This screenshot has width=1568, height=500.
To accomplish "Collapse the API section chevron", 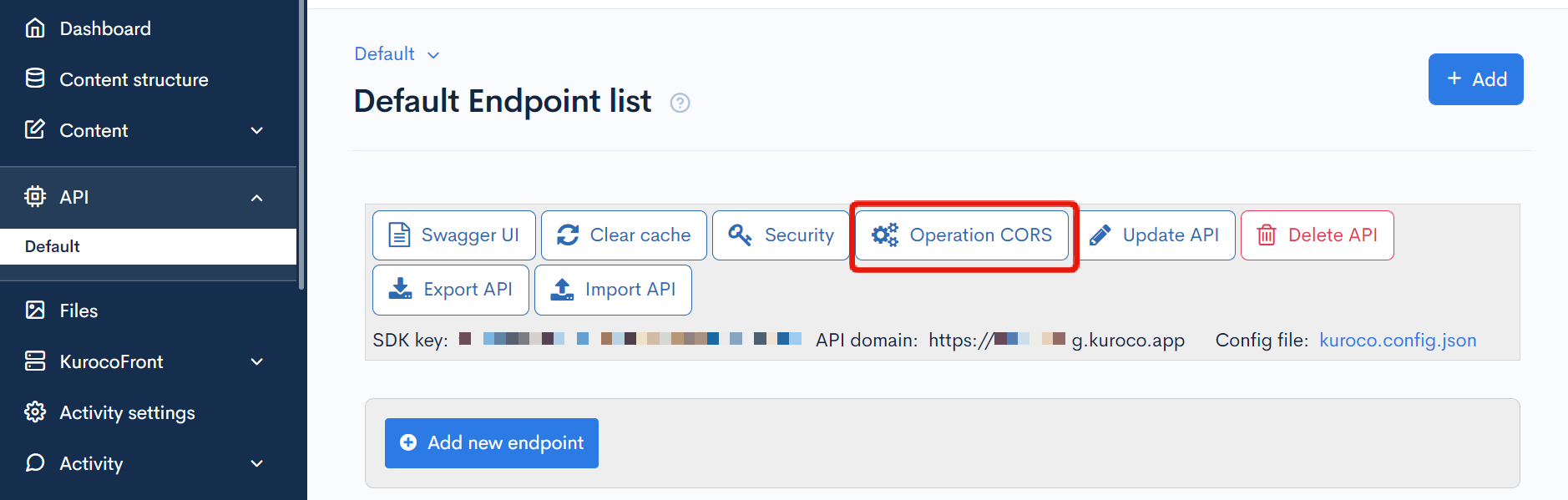I will pyautogui.click(x=257, y=198).
